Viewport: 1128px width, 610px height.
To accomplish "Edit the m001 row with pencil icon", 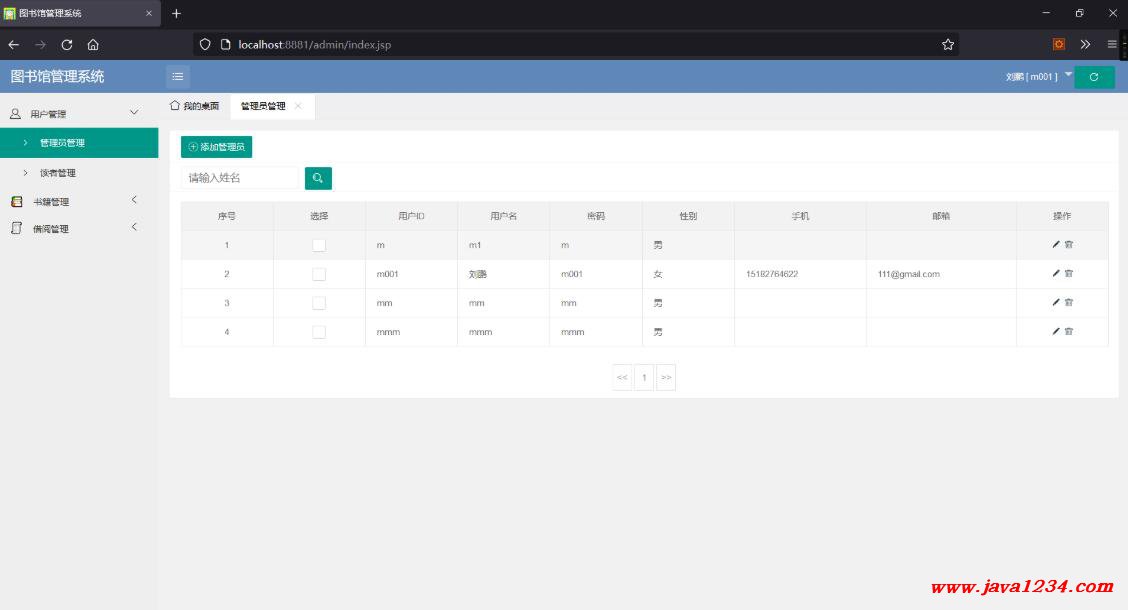I will pyautogui.click(x=1055, y=273).
